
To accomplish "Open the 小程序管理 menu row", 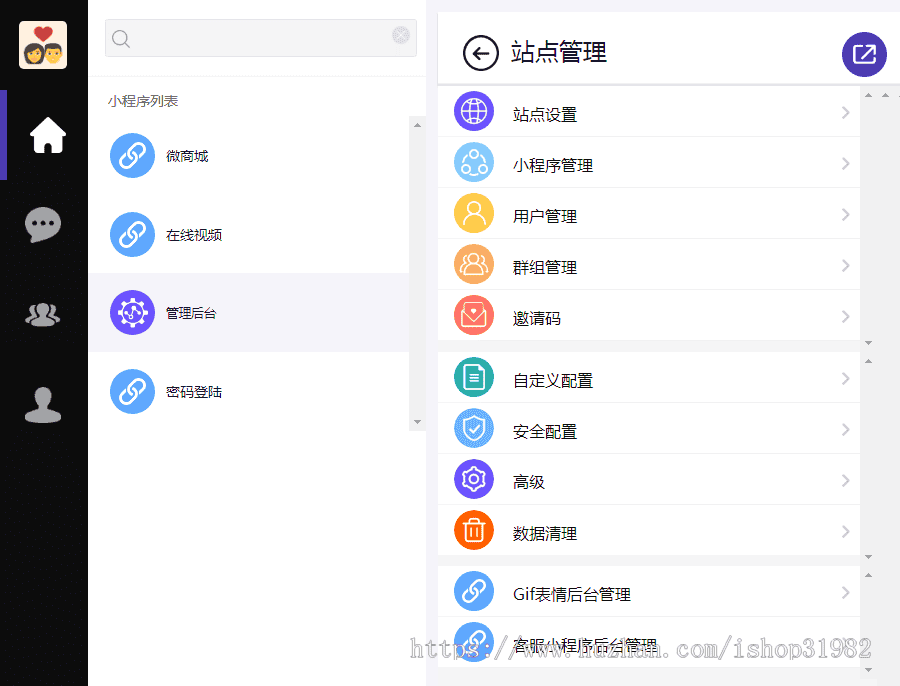I will coord(649,162).
